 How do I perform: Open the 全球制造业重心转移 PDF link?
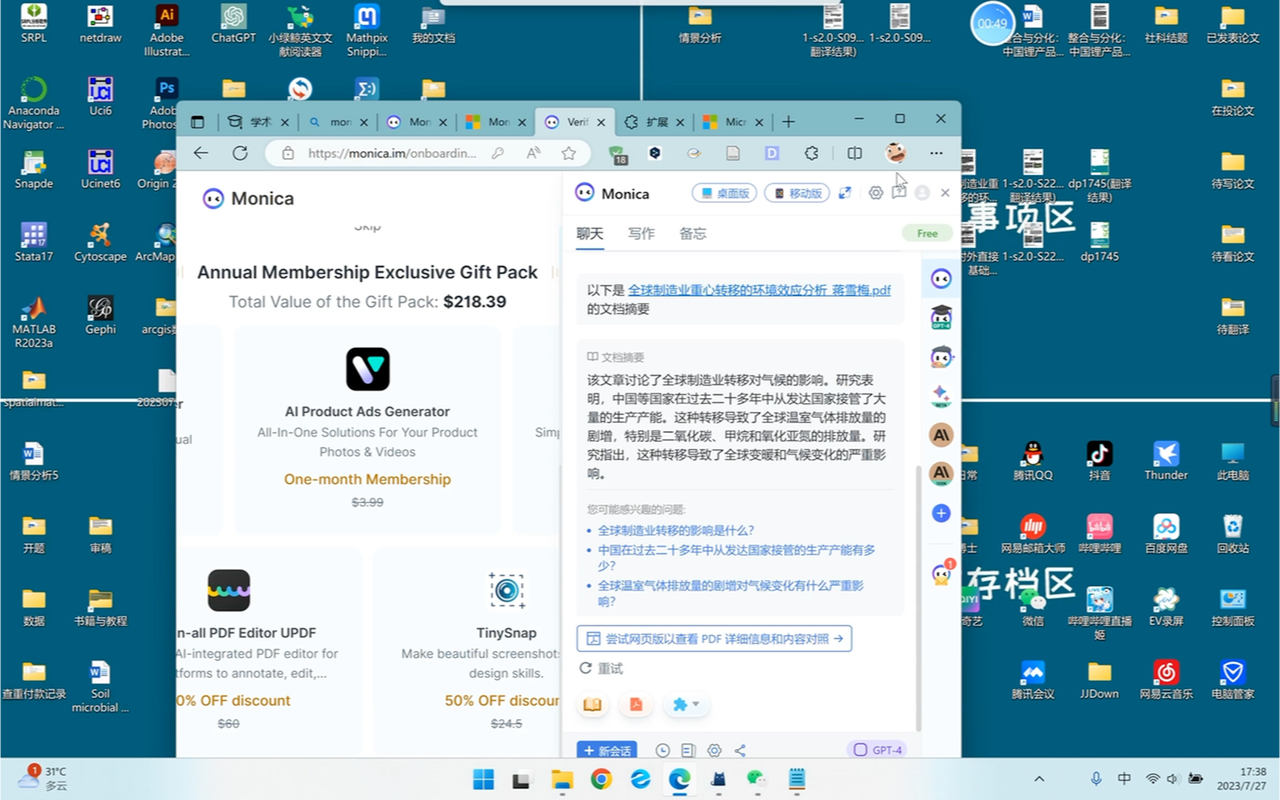click(759, 290)
